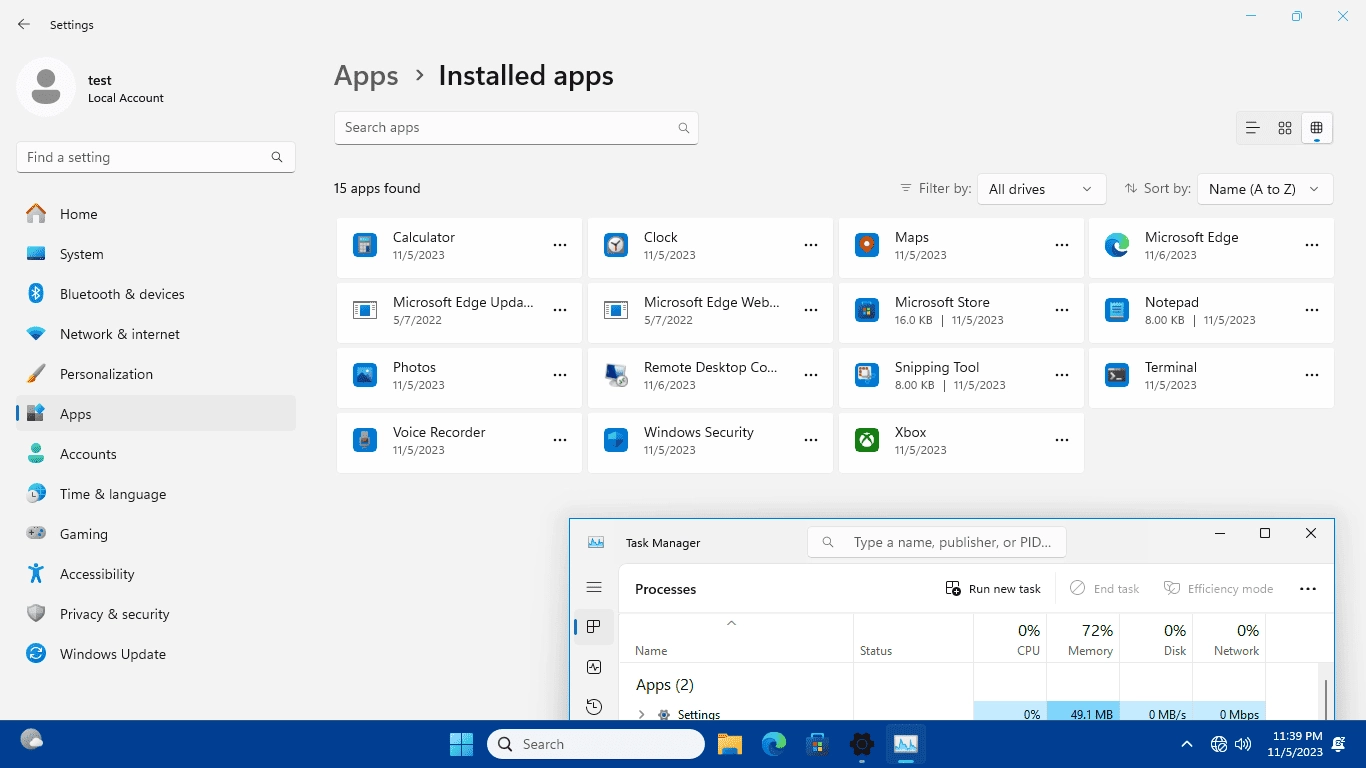Open Task Manager more options menu
The width and height of the screenshot is (1366, 768).
[x=1308, y=589]
